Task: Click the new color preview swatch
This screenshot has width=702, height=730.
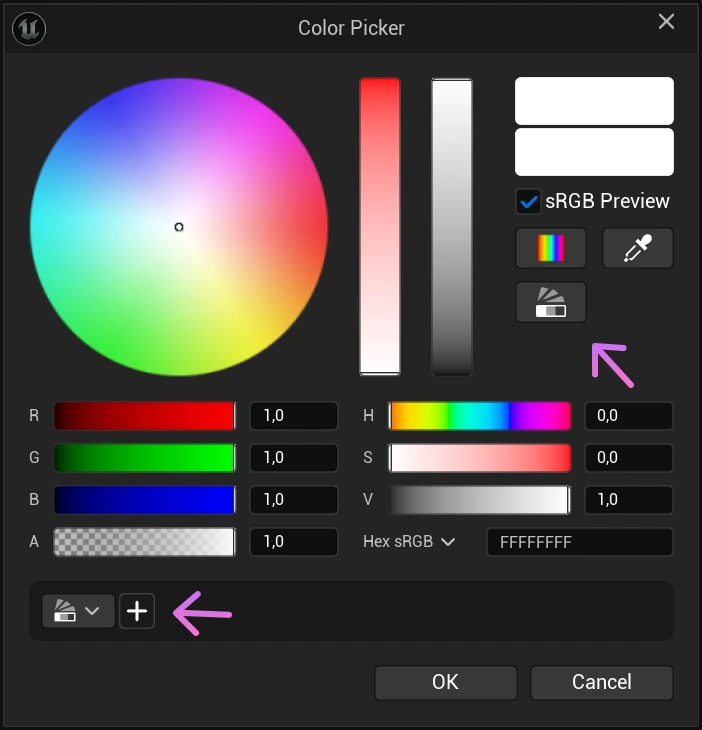Action: (x=594, y=152)
